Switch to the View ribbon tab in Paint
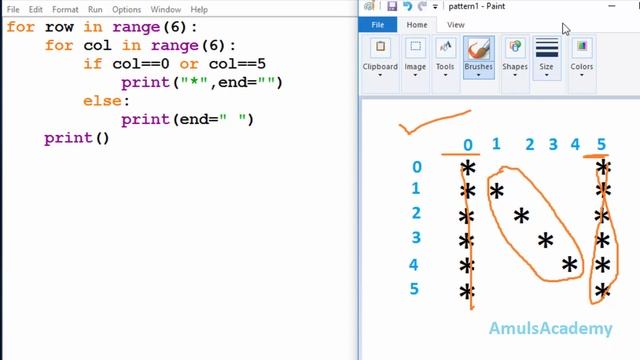Viewport: 640px width, 360px height. pos(456,25)
